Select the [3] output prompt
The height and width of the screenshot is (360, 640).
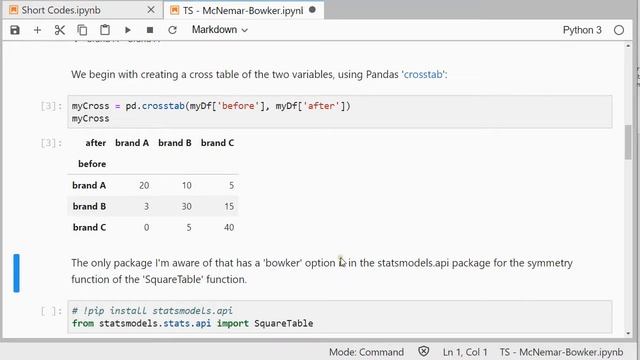click(51, 143)
